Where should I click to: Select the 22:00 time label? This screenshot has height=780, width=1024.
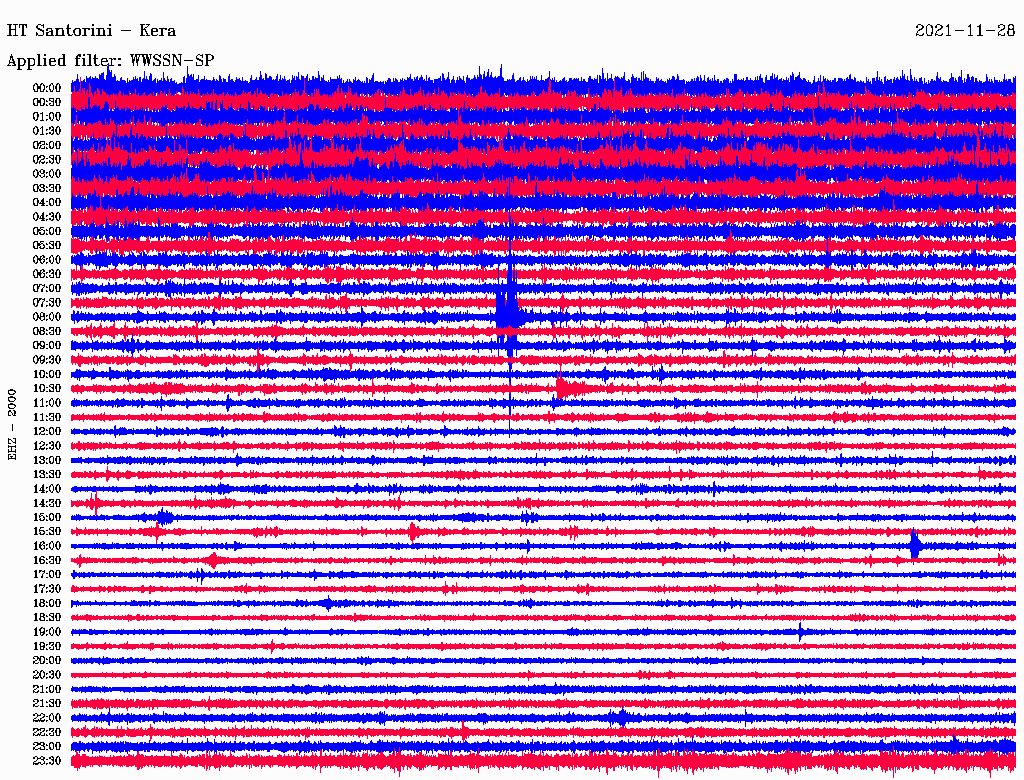click(47, 718)
